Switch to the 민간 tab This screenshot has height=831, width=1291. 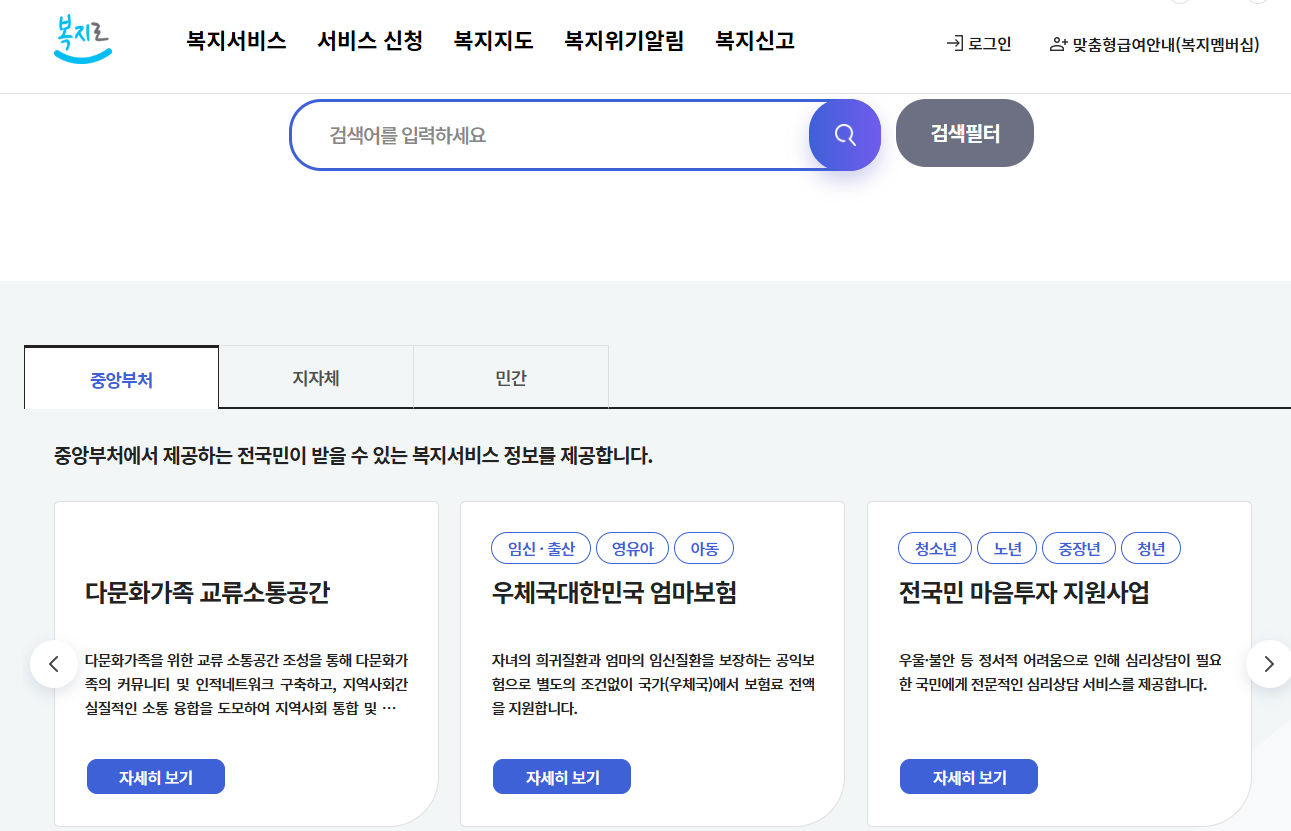pos(511,378)
